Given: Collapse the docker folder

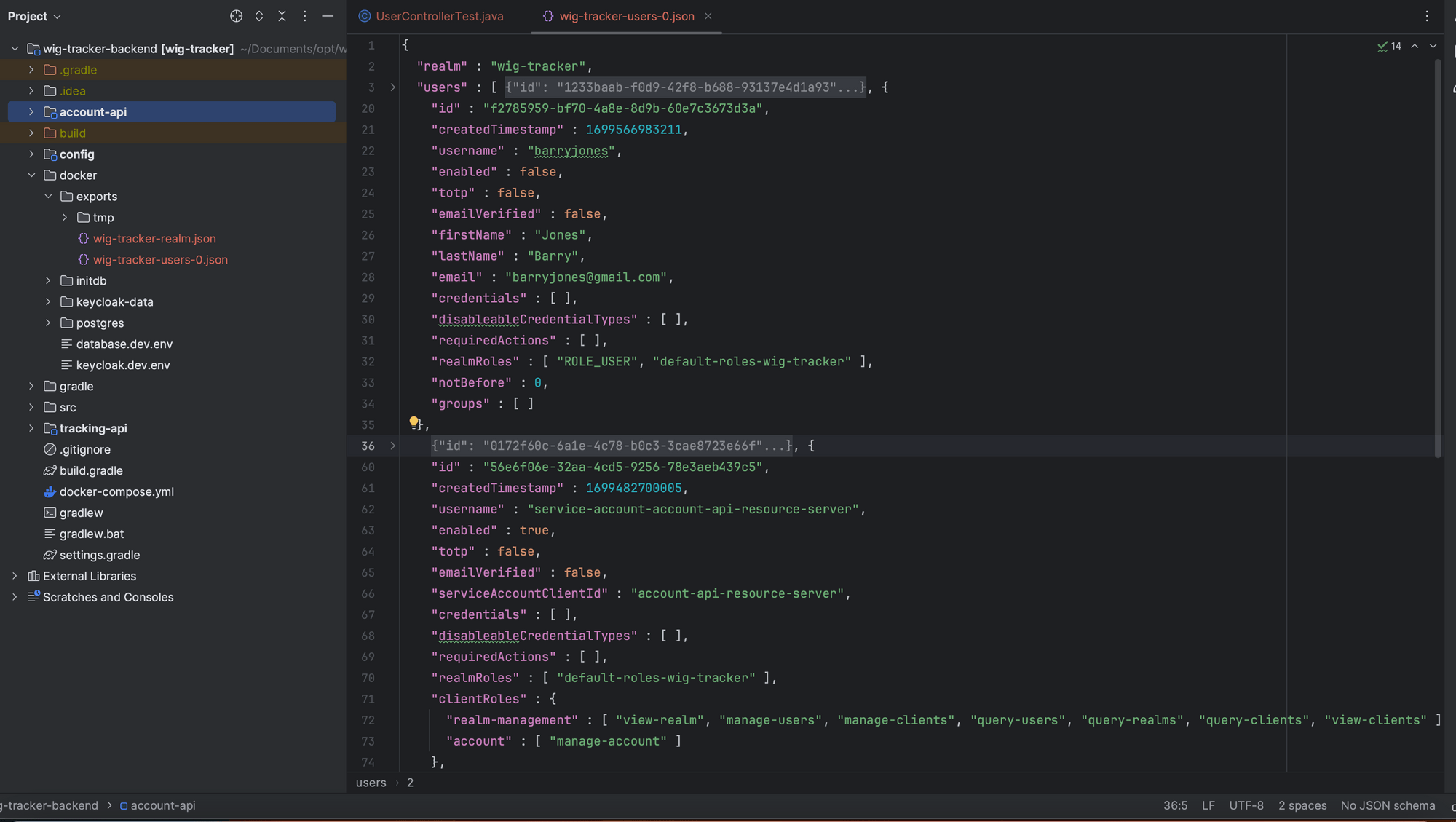Looking at the screenshot, I should [31, 175].
